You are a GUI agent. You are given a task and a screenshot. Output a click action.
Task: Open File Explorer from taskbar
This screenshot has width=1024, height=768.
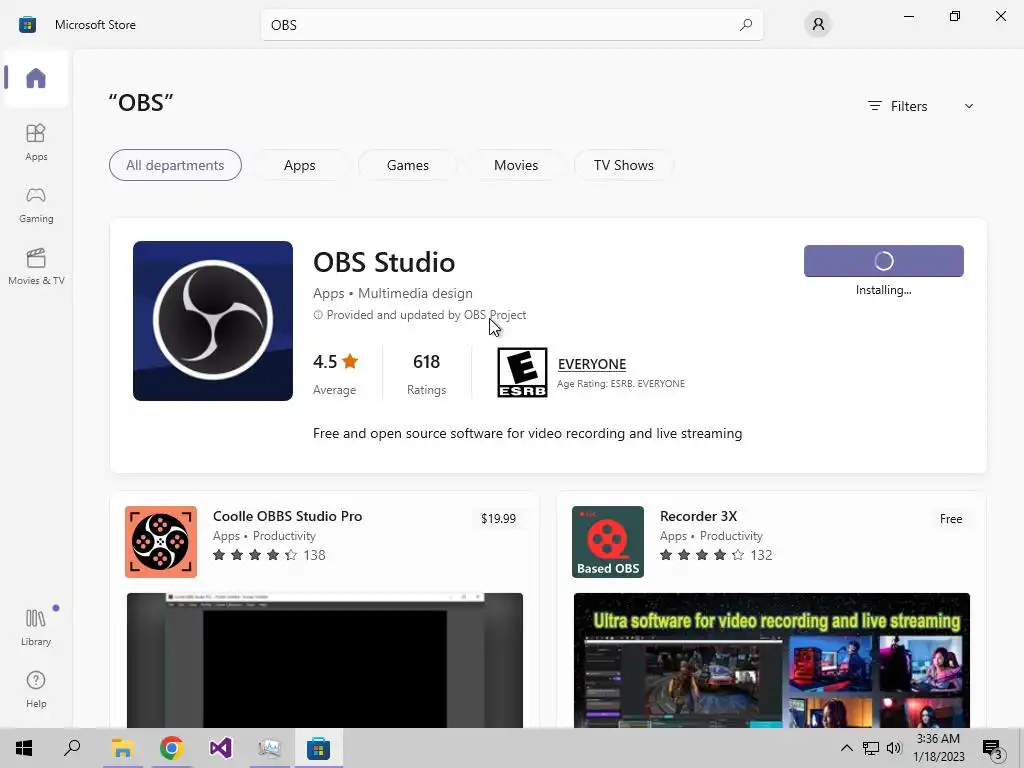122,748
